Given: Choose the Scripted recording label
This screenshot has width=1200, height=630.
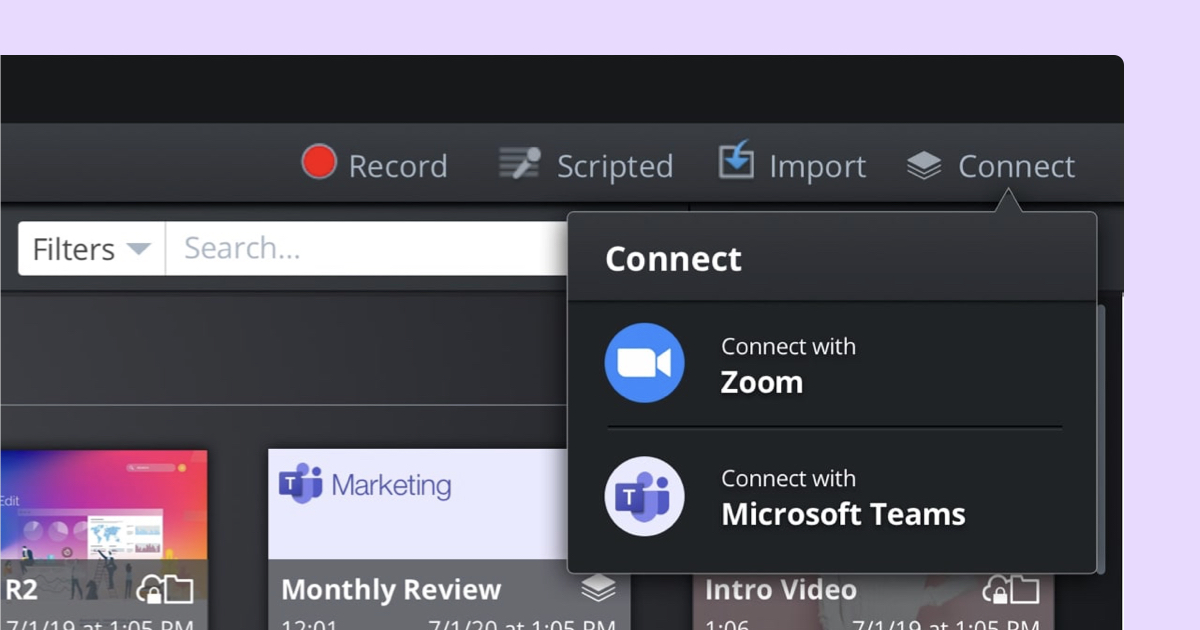Looking at the screenshot, I should [614, 166].
